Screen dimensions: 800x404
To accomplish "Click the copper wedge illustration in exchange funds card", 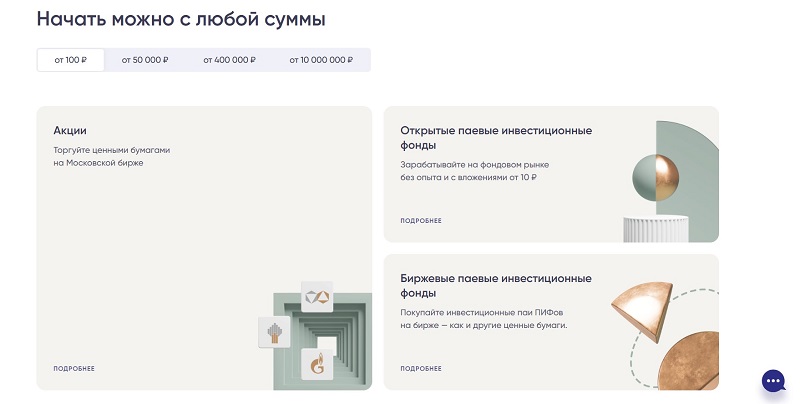I will pyautogui.click(x=642, y=311).
